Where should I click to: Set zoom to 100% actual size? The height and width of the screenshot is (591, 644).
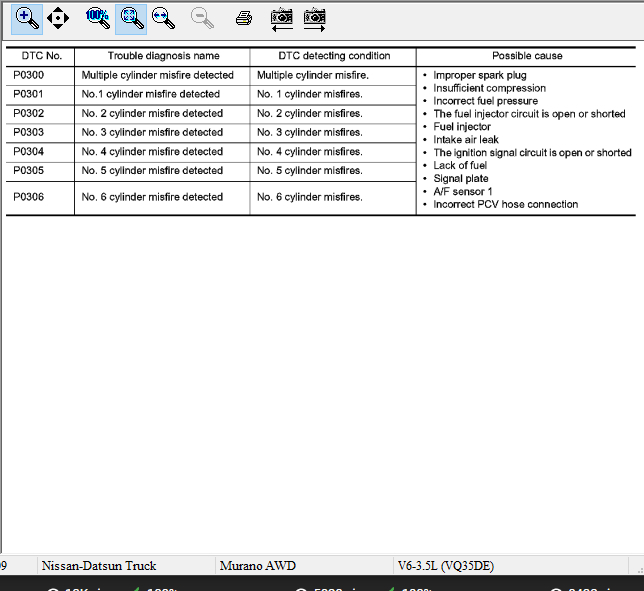[x=98, y=19]
